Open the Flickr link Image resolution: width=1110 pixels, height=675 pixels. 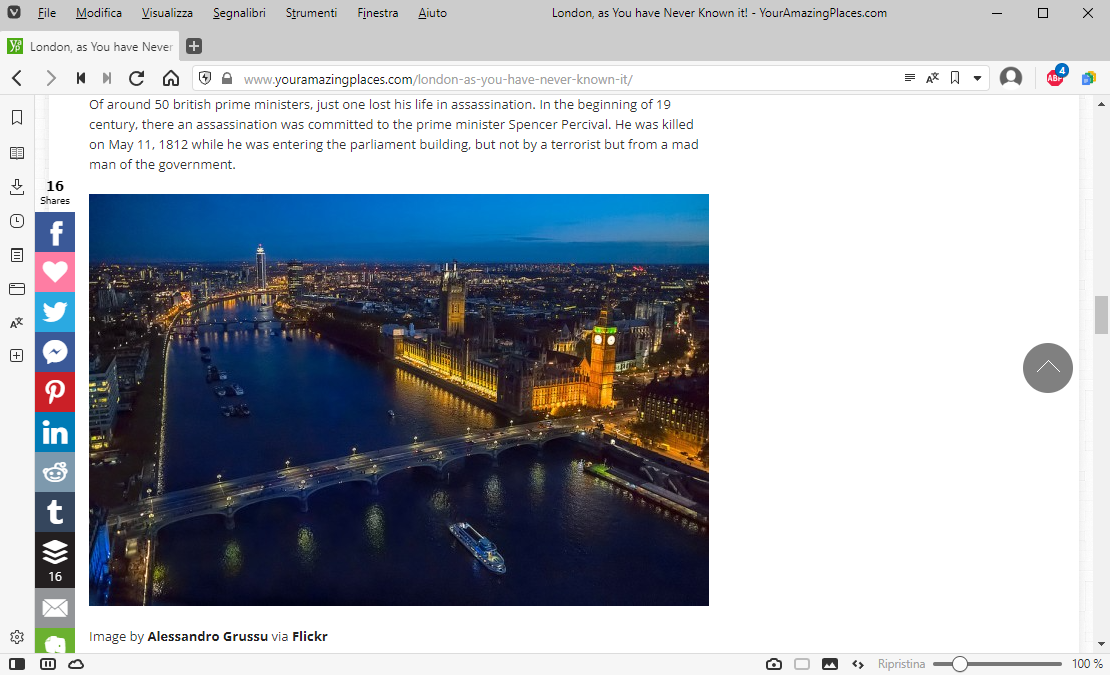pyautogui.click(x=309, y=636)
